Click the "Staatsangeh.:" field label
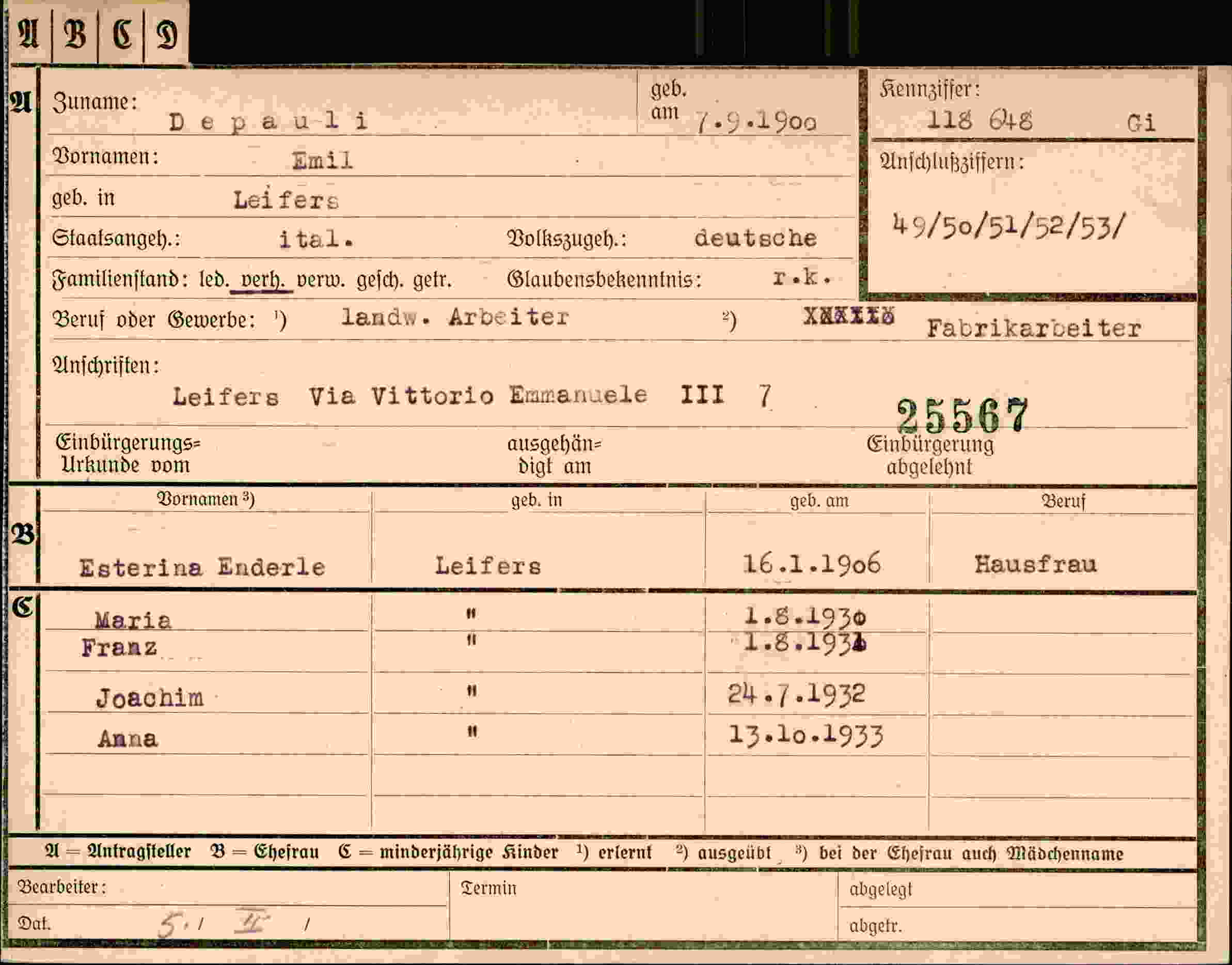 (116, 239)
